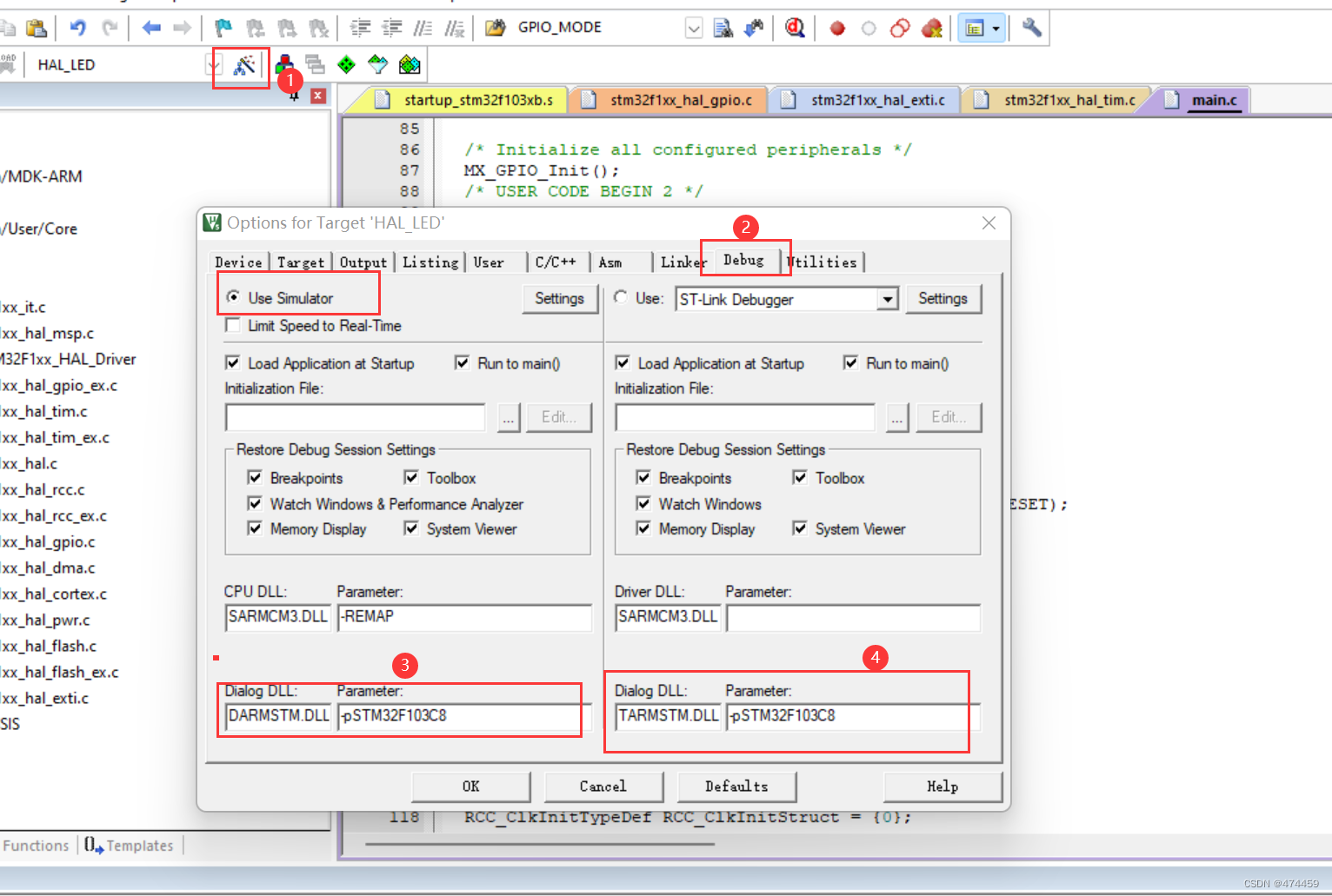Toggle the simulator Breakpoints restore checkbox
The width and height of the screenshot is (1332, 896).
pyautogui.click(x=255, y=477)
